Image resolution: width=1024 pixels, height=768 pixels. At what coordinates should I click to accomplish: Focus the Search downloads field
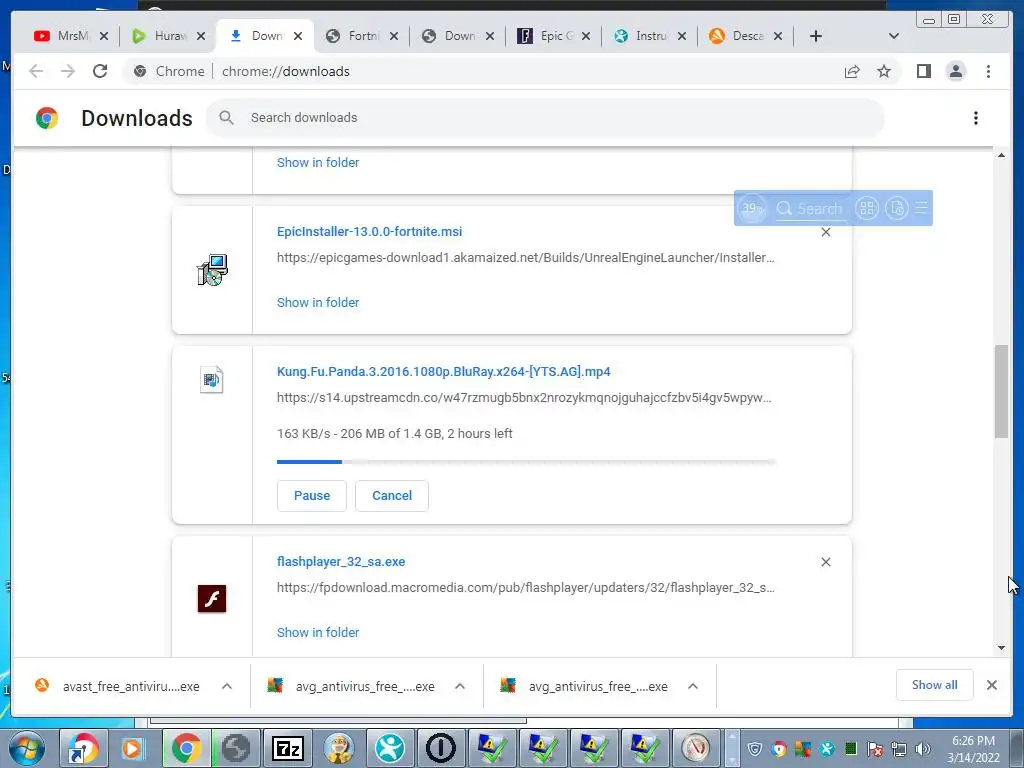tap(545, 118)
